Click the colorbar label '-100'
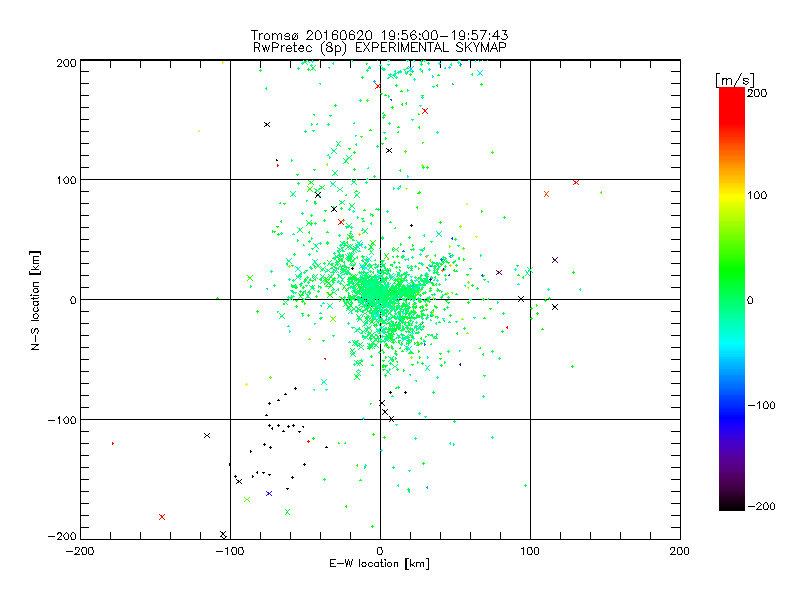Screen dimensions: 800x600 pos(761,406)
